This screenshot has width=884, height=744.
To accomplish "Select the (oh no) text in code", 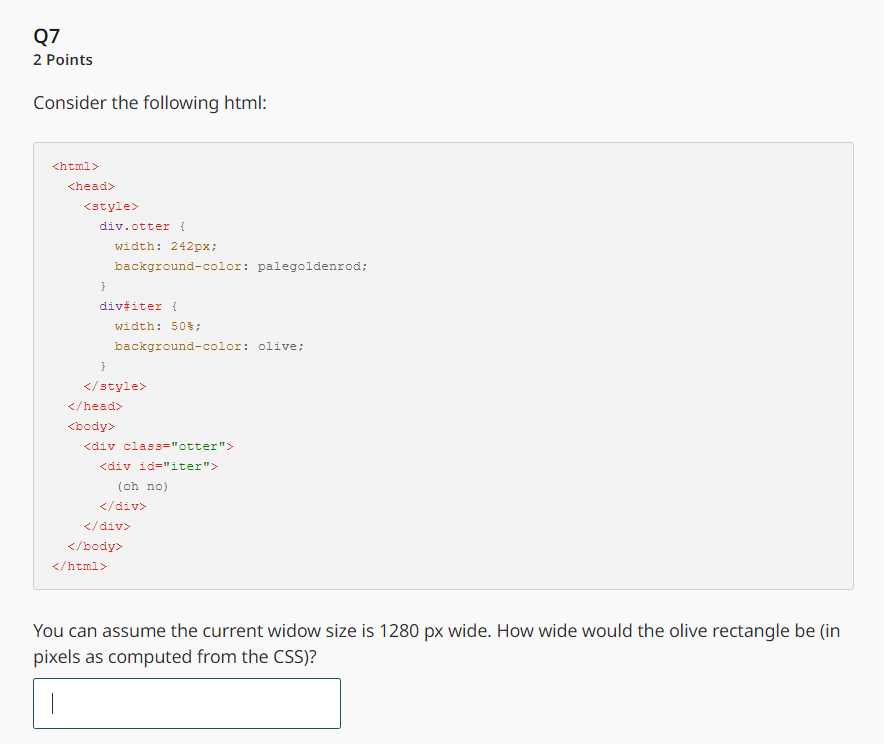I will [x=140, y=486].
